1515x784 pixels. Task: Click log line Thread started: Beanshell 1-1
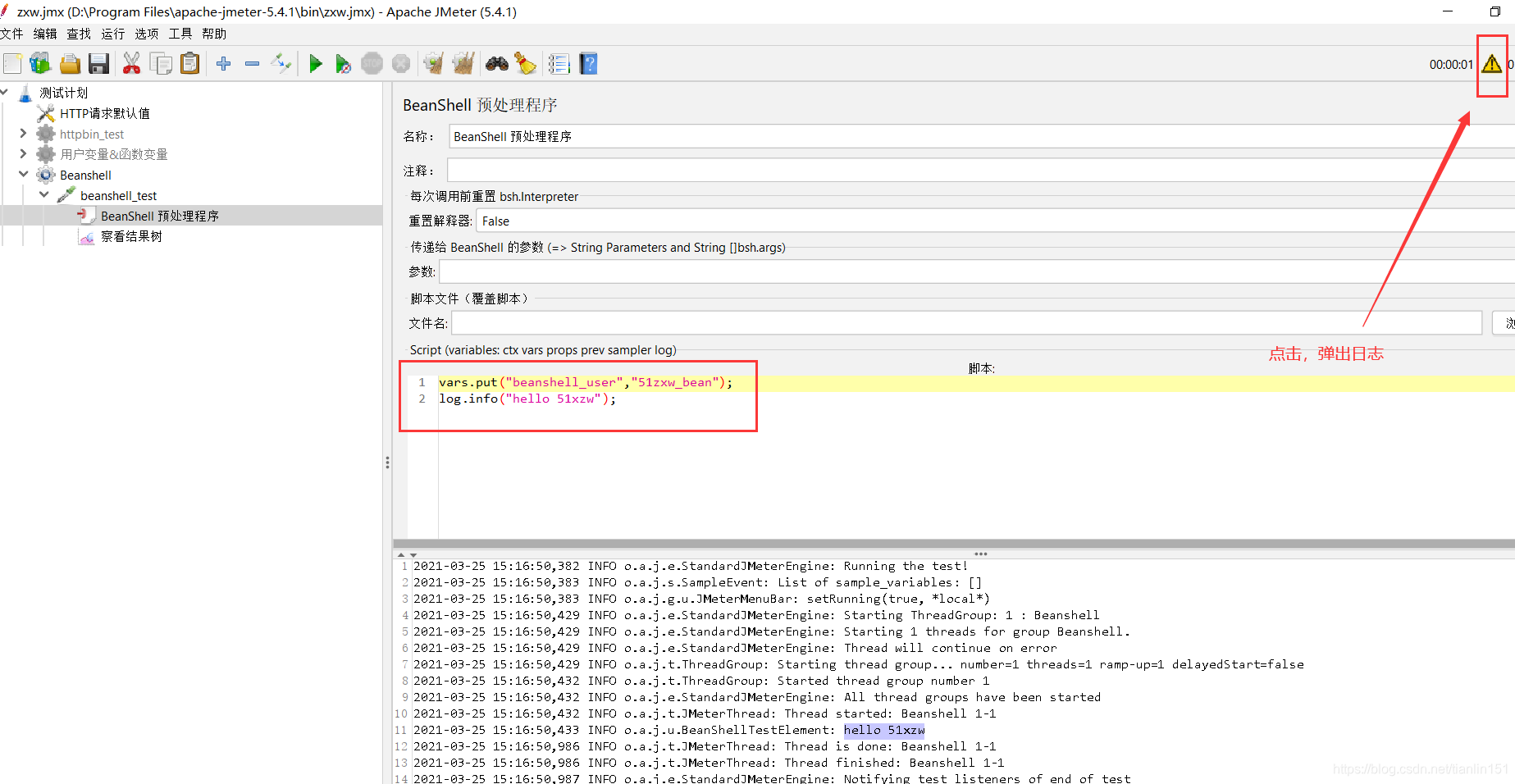[x=705, y=713]
